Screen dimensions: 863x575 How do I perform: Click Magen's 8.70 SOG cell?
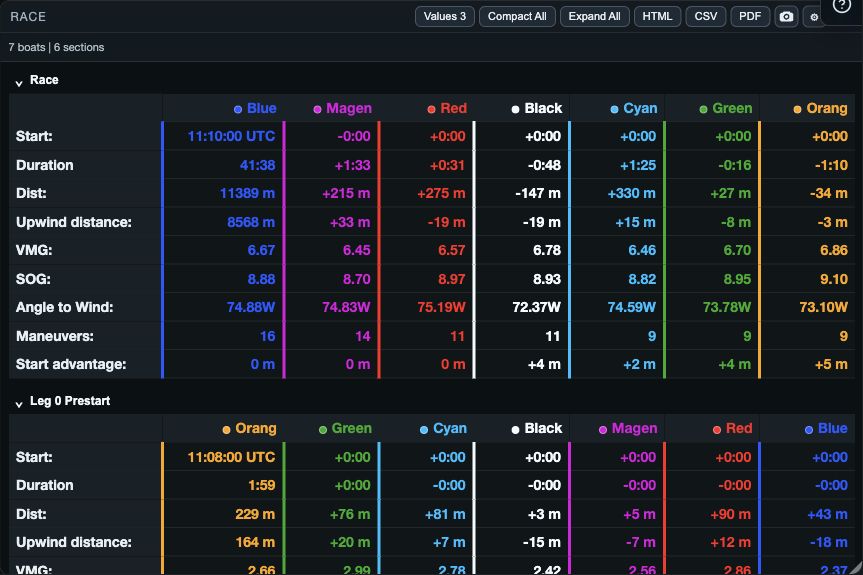(x=357, y=279)
